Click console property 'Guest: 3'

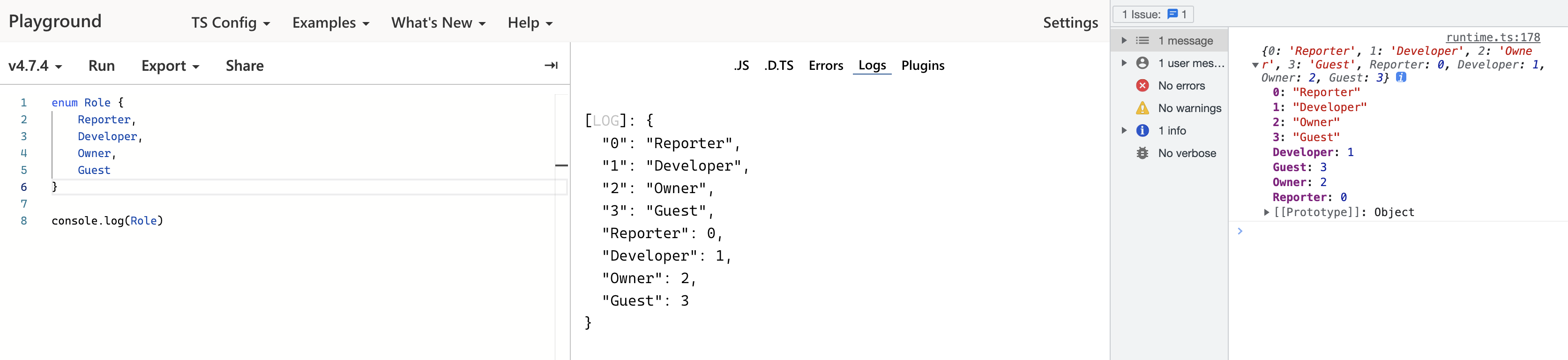1299,167
